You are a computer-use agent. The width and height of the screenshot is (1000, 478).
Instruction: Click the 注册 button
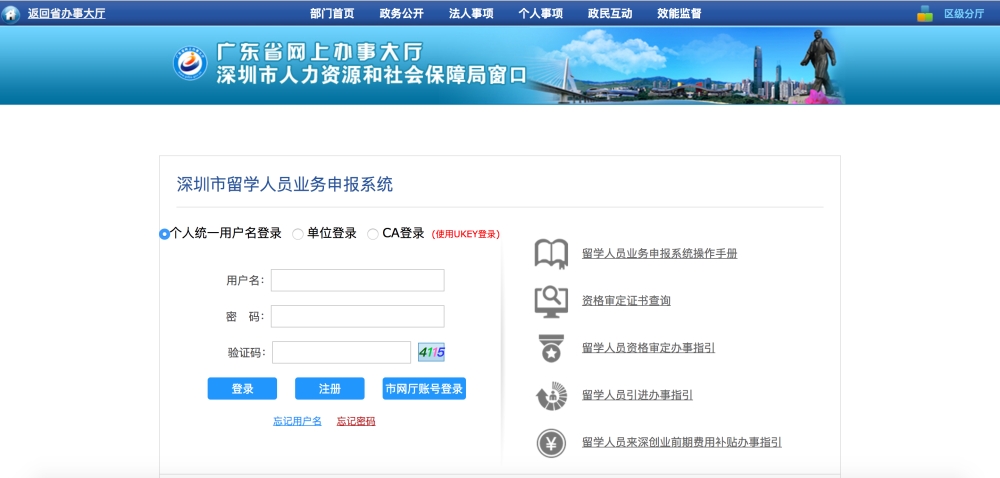[330, 389]
